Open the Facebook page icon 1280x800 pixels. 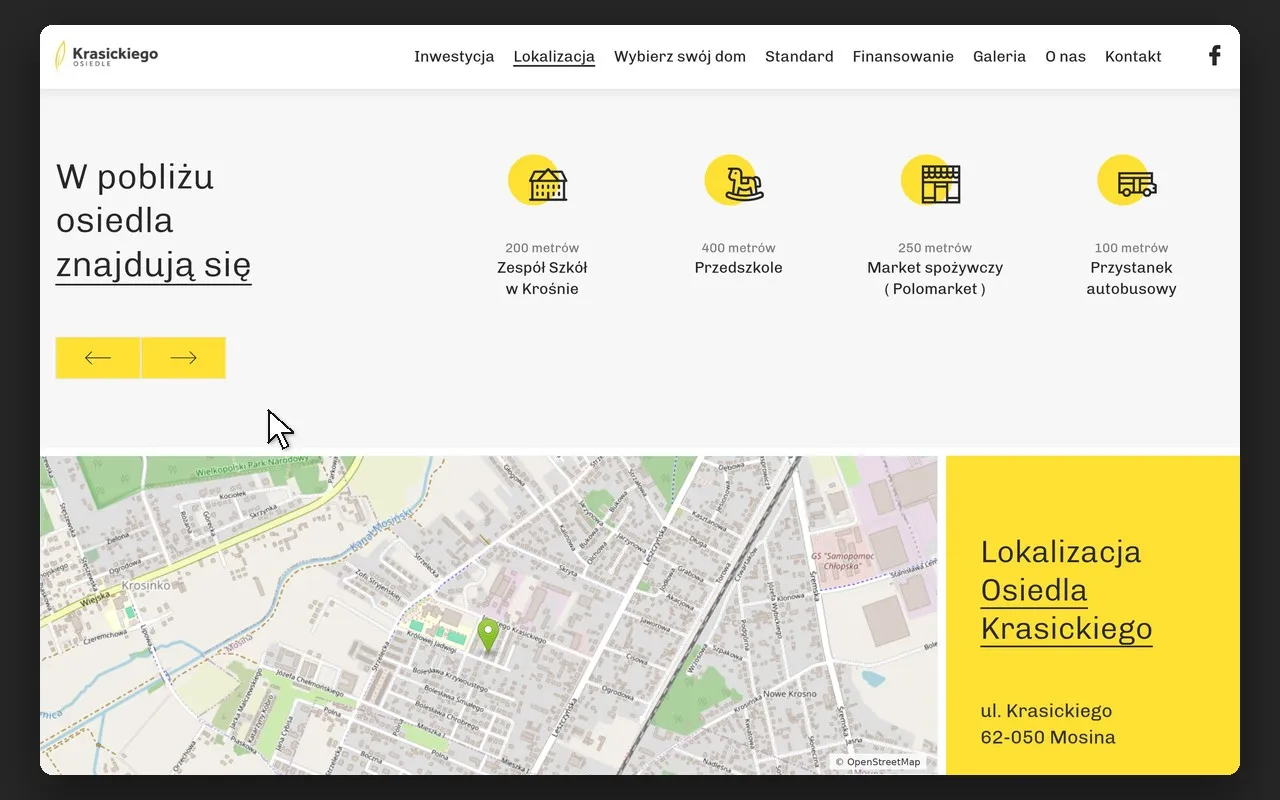tap(1214, 56)
